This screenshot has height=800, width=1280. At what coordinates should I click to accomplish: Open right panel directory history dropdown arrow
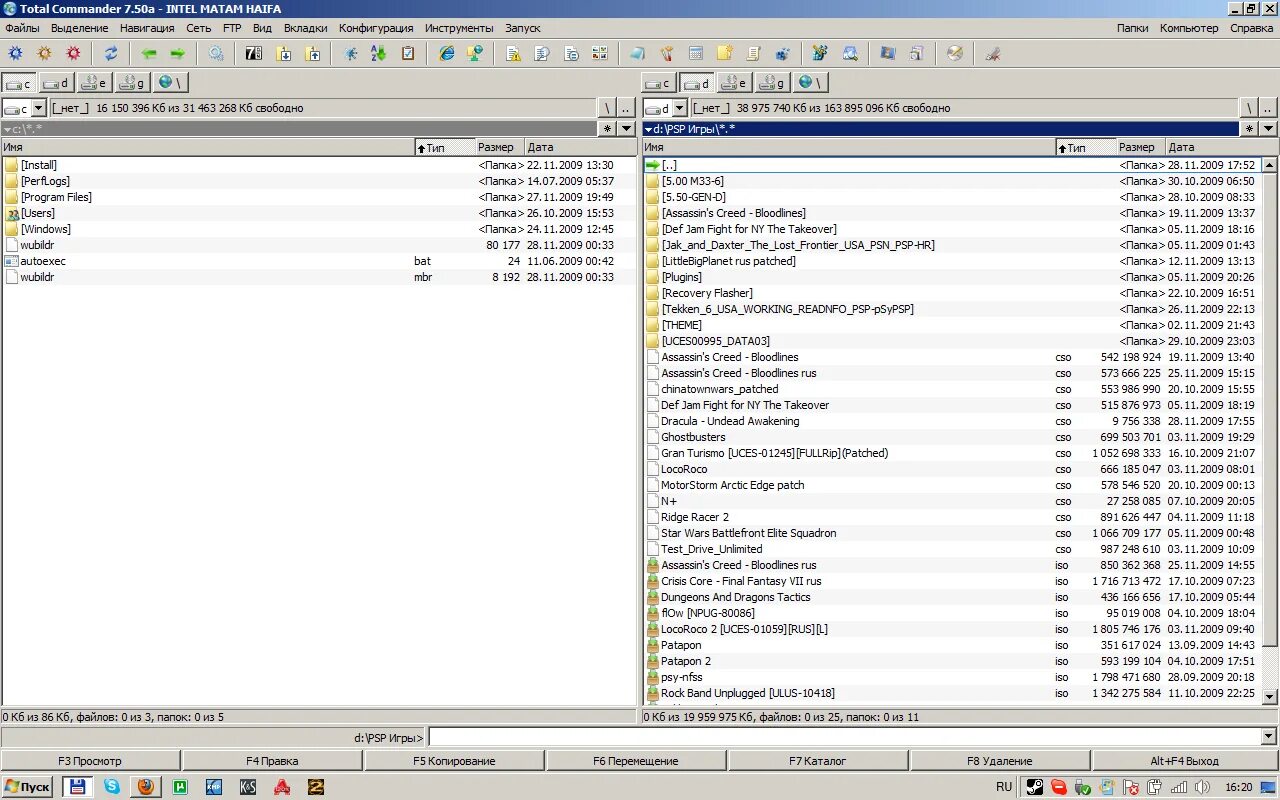point(1268,128)
